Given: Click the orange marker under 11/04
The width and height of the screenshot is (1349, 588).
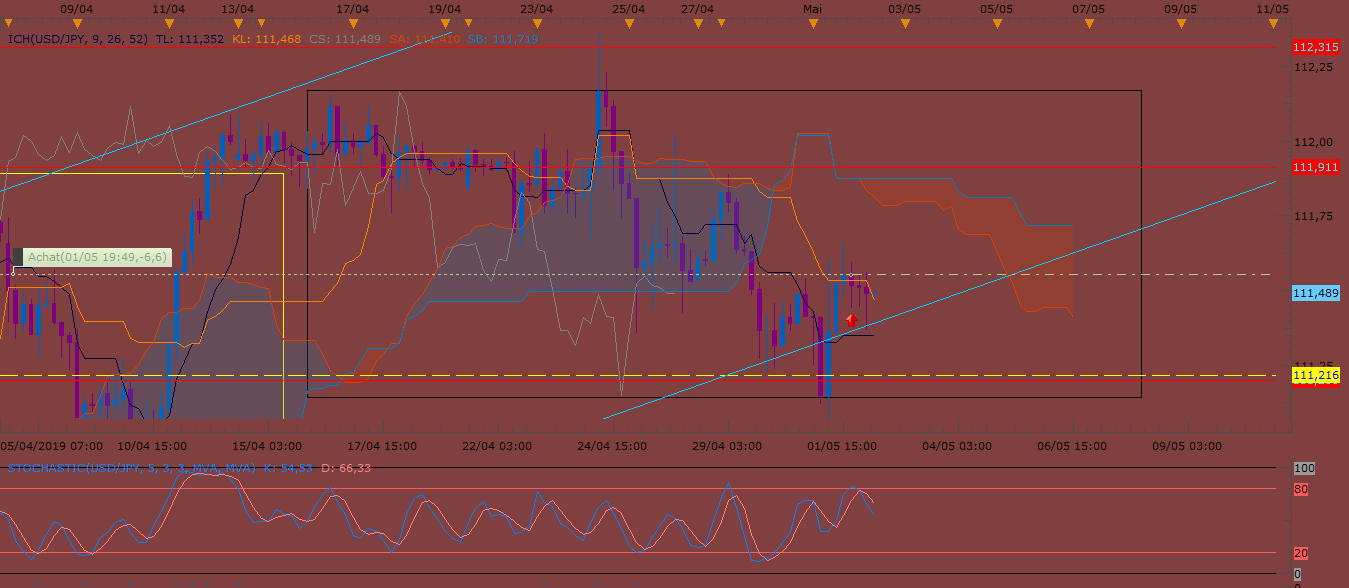Looking at the screenshot, I should (169, 22).
